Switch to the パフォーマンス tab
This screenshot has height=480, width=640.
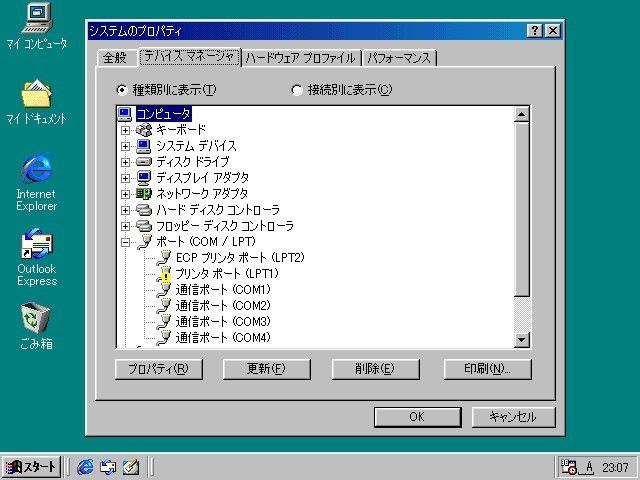399,58
